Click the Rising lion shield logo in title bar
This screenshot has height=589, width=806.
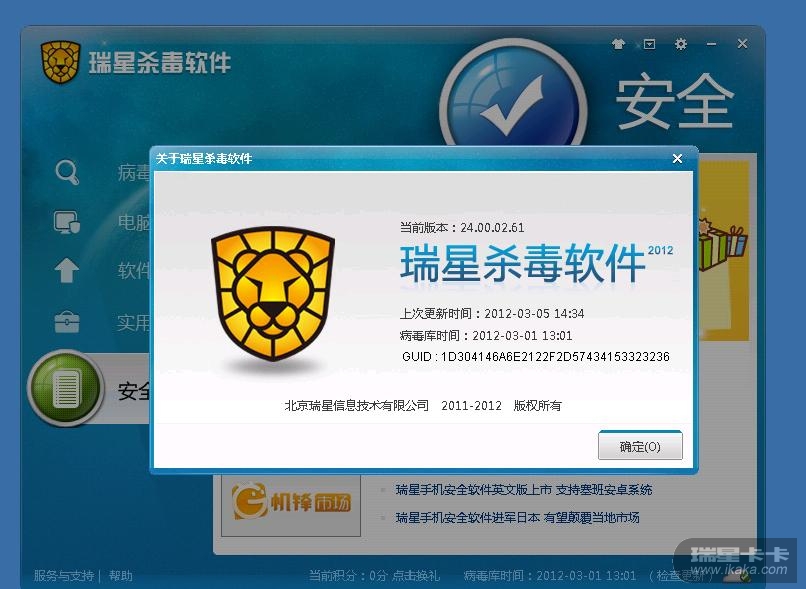tap(61, 62)
